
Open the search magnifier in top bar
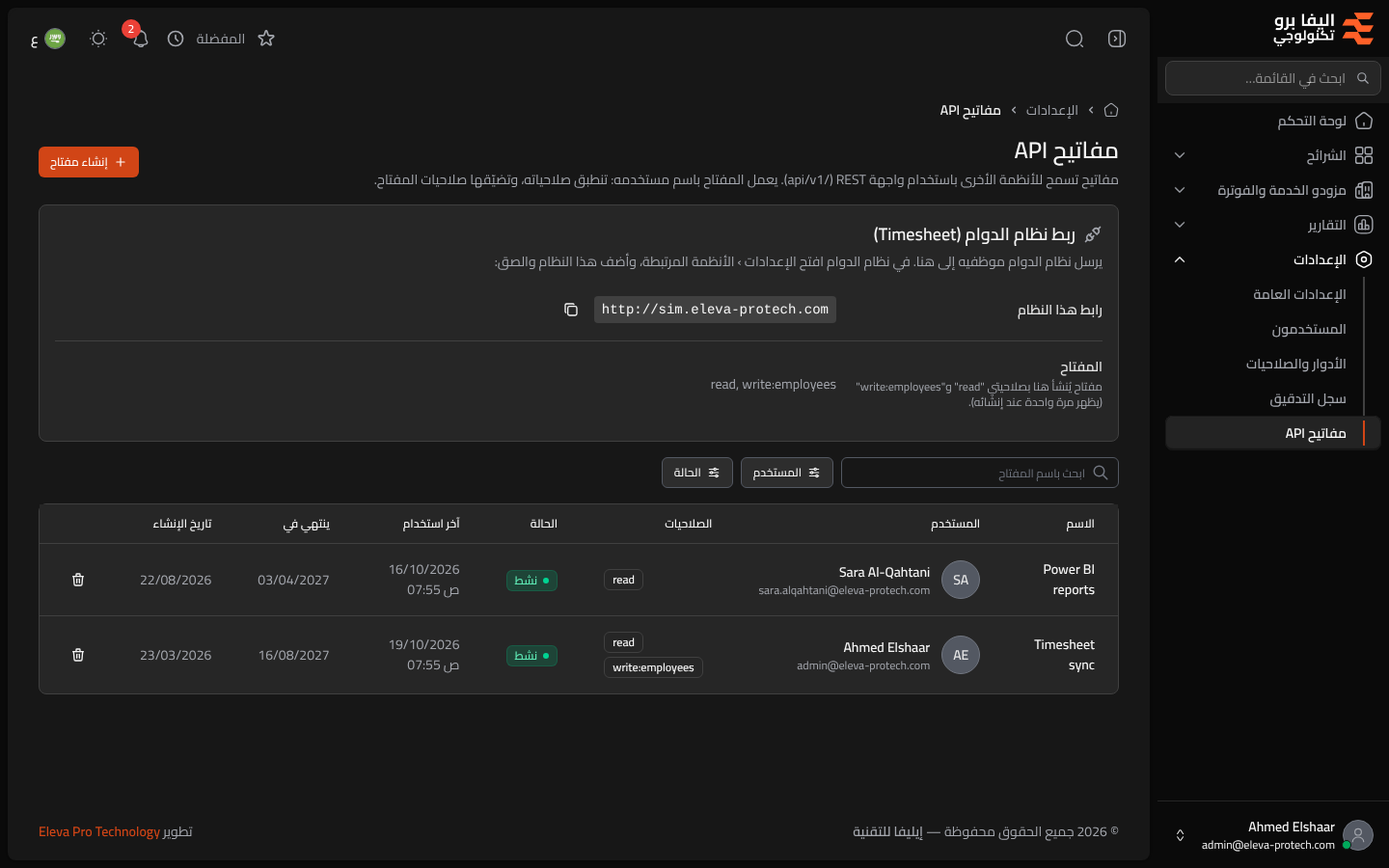[x=1075, y=39]
